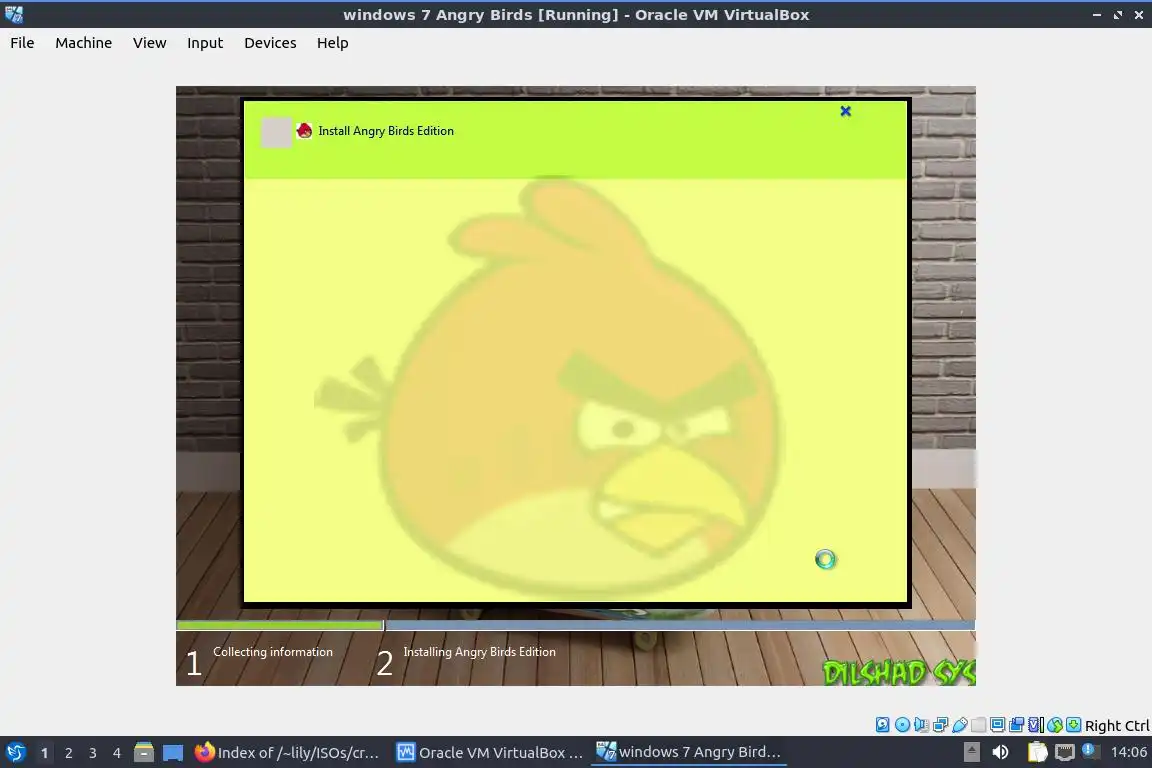Viewport: 1152px width, 768px height.
Task: Click the setup progress bar
Action: (x=575, y=625)
